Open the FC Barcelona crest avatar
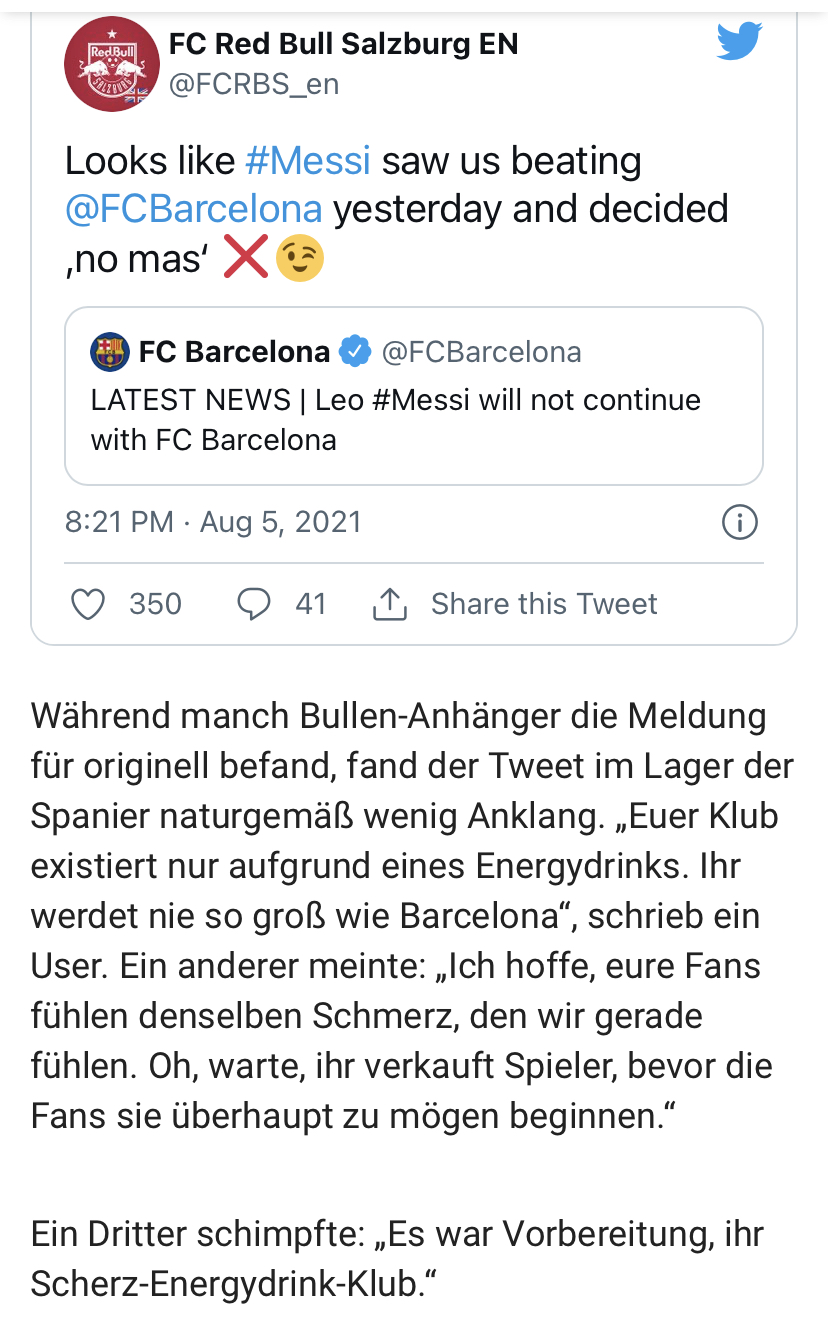The image size is (828, 1319). click(x=109, y=352)
